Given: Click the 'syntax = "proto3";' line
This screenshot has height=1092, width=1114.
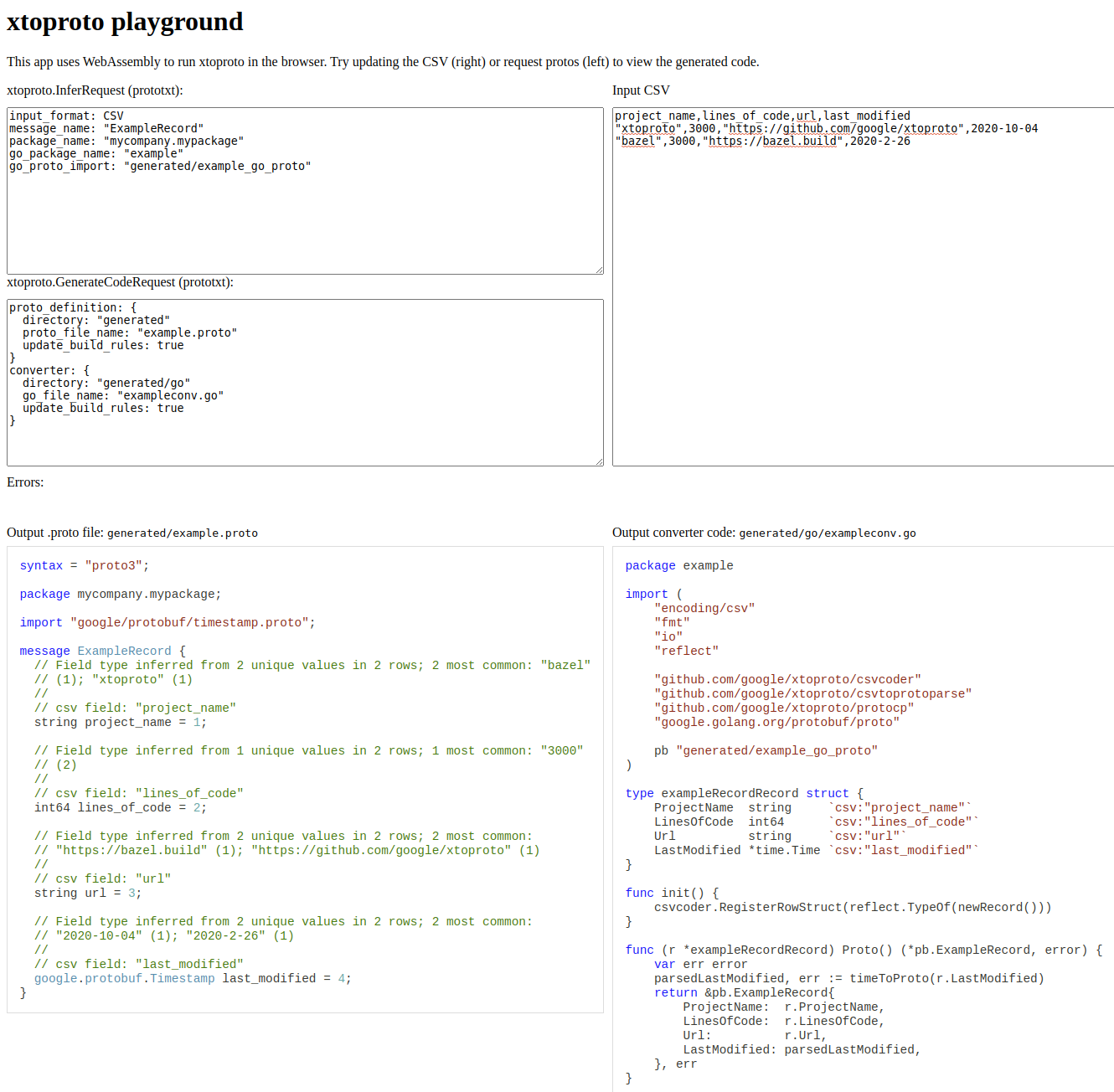Looking at the screenshot, I should (x=85, y=566).
